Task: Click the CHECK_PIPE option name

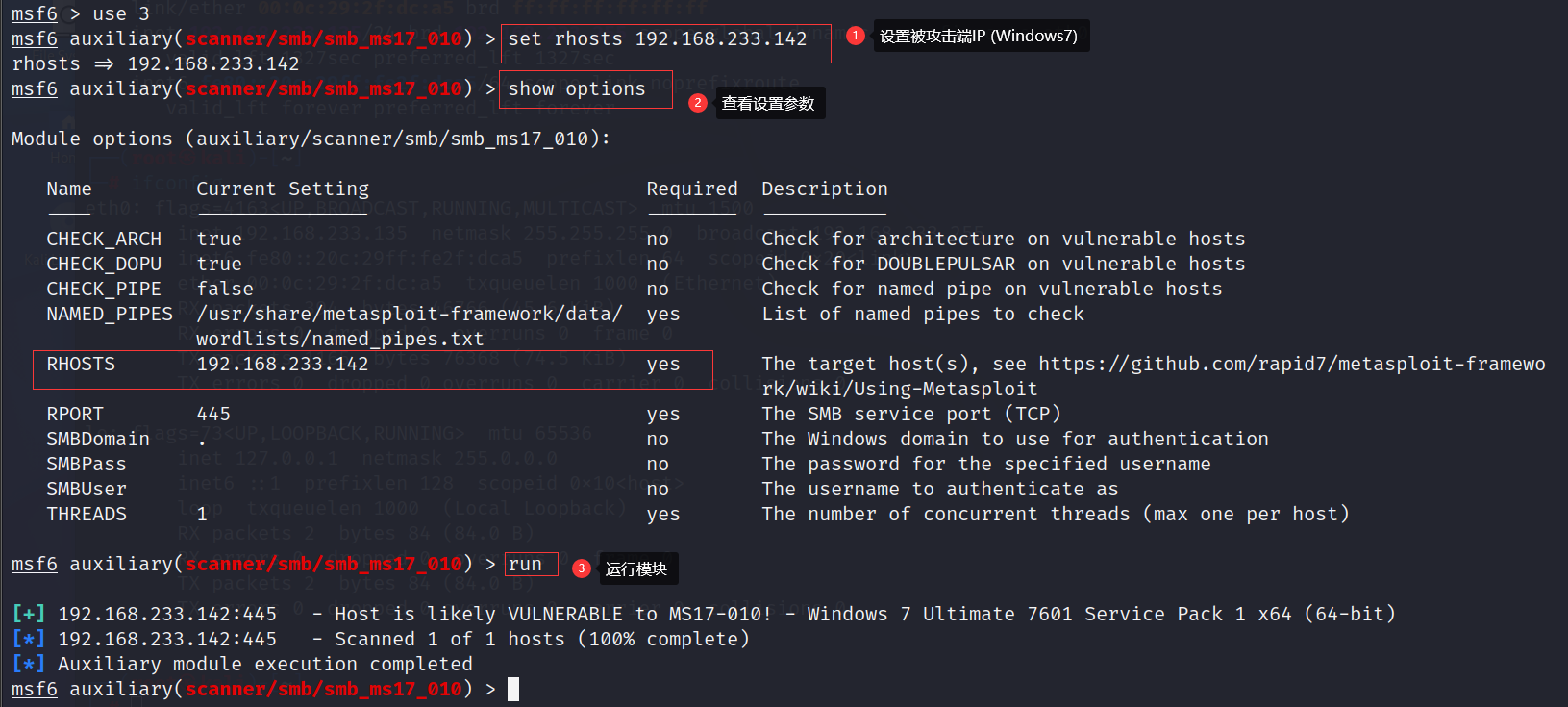Action: click(104, 290)
